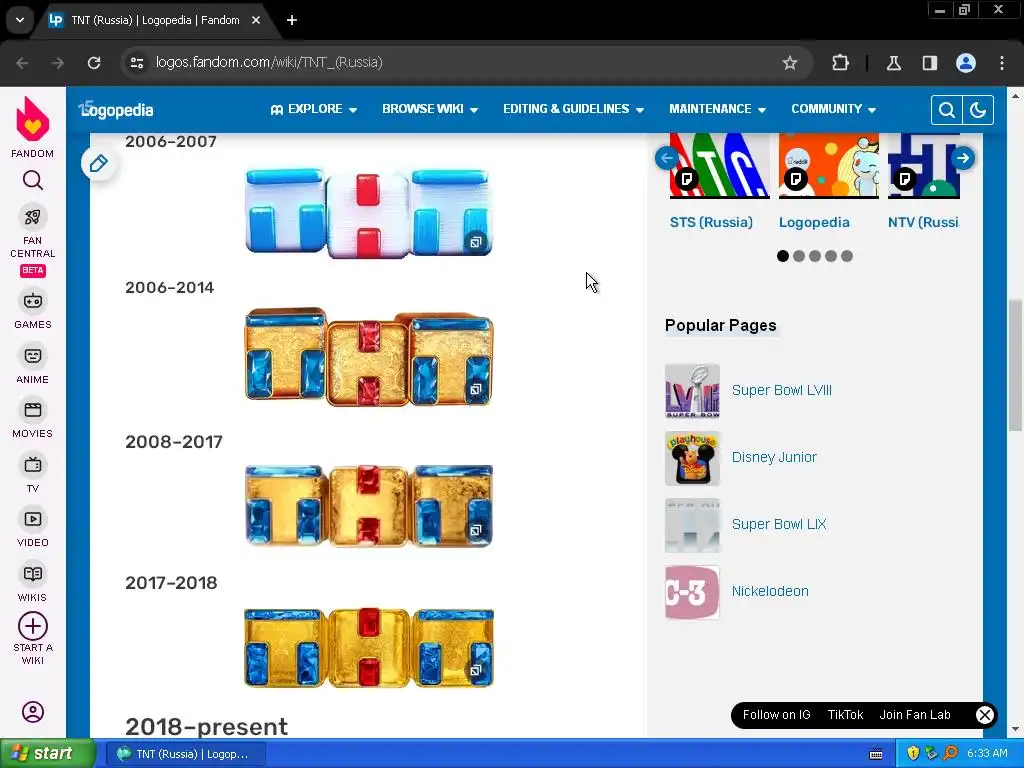Open the Logopedia wiki logo
The image size is (1024, 768).
(116, 110)
